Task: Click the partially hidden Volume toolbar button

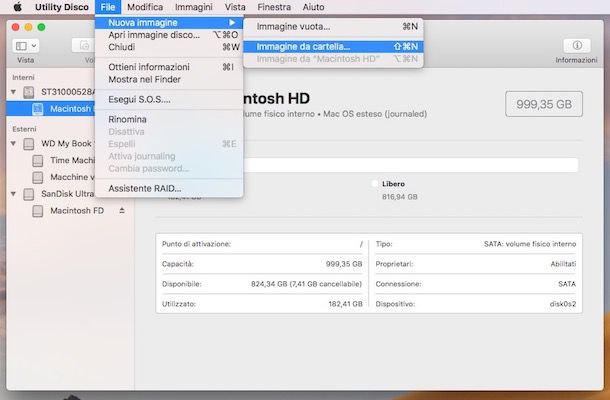Action: (x=83, y=46)
